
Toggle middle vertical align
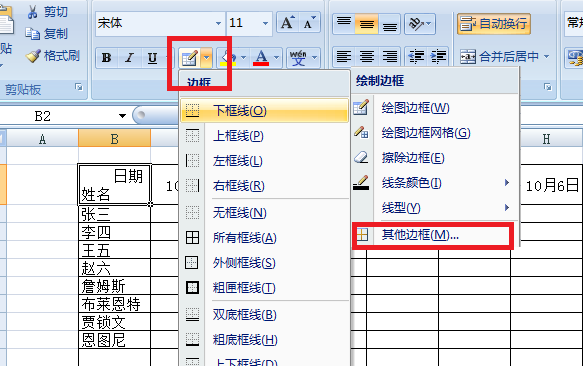tap(366, 23)
